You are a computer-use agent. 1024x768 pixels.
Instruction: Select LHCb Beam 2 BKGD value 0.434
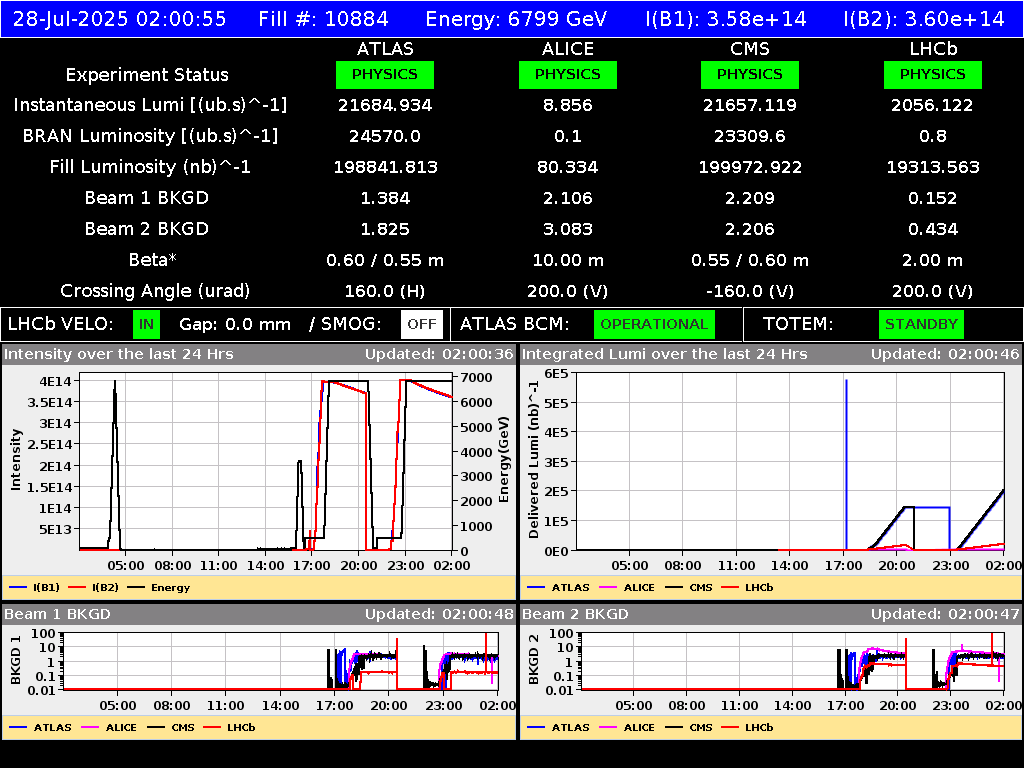[x=933, y=229]
